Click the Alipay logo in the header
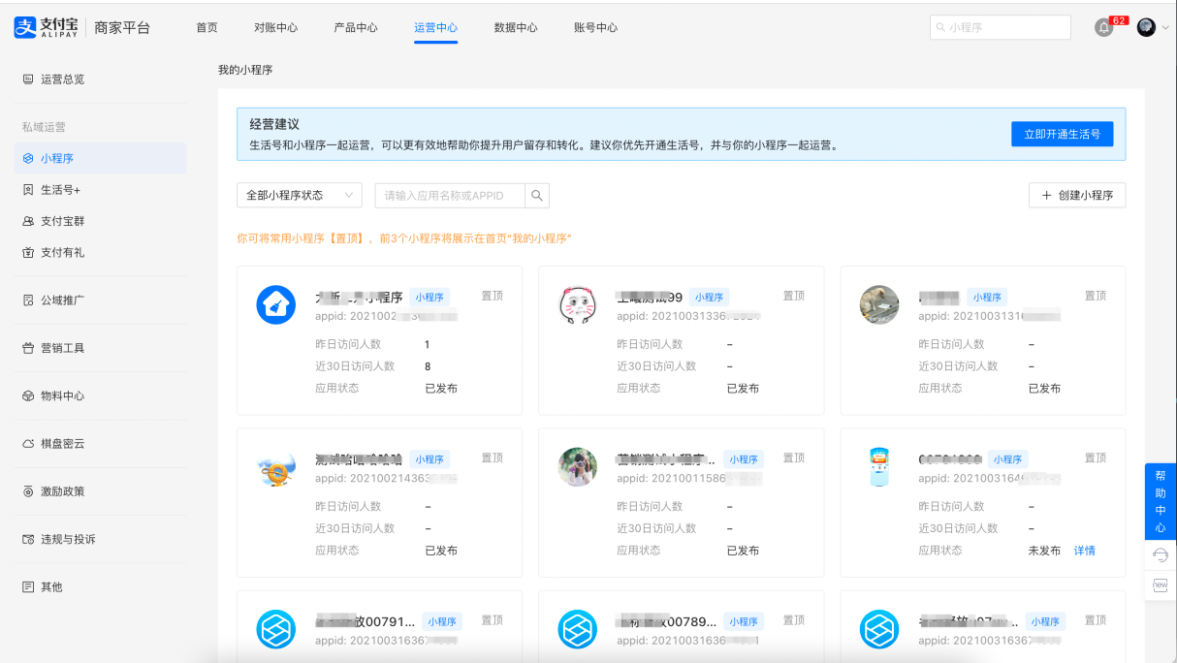 click(46, 28)
